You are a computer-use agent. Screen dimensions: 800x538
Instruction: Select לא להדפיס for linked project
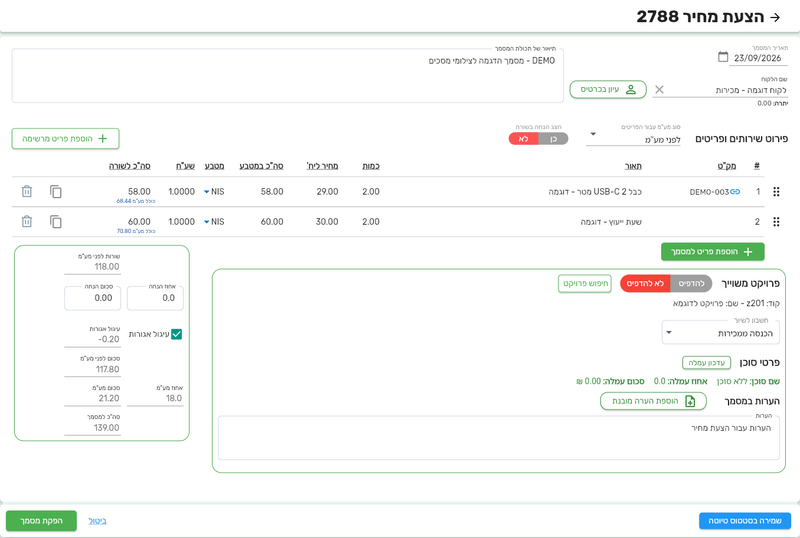645,283
